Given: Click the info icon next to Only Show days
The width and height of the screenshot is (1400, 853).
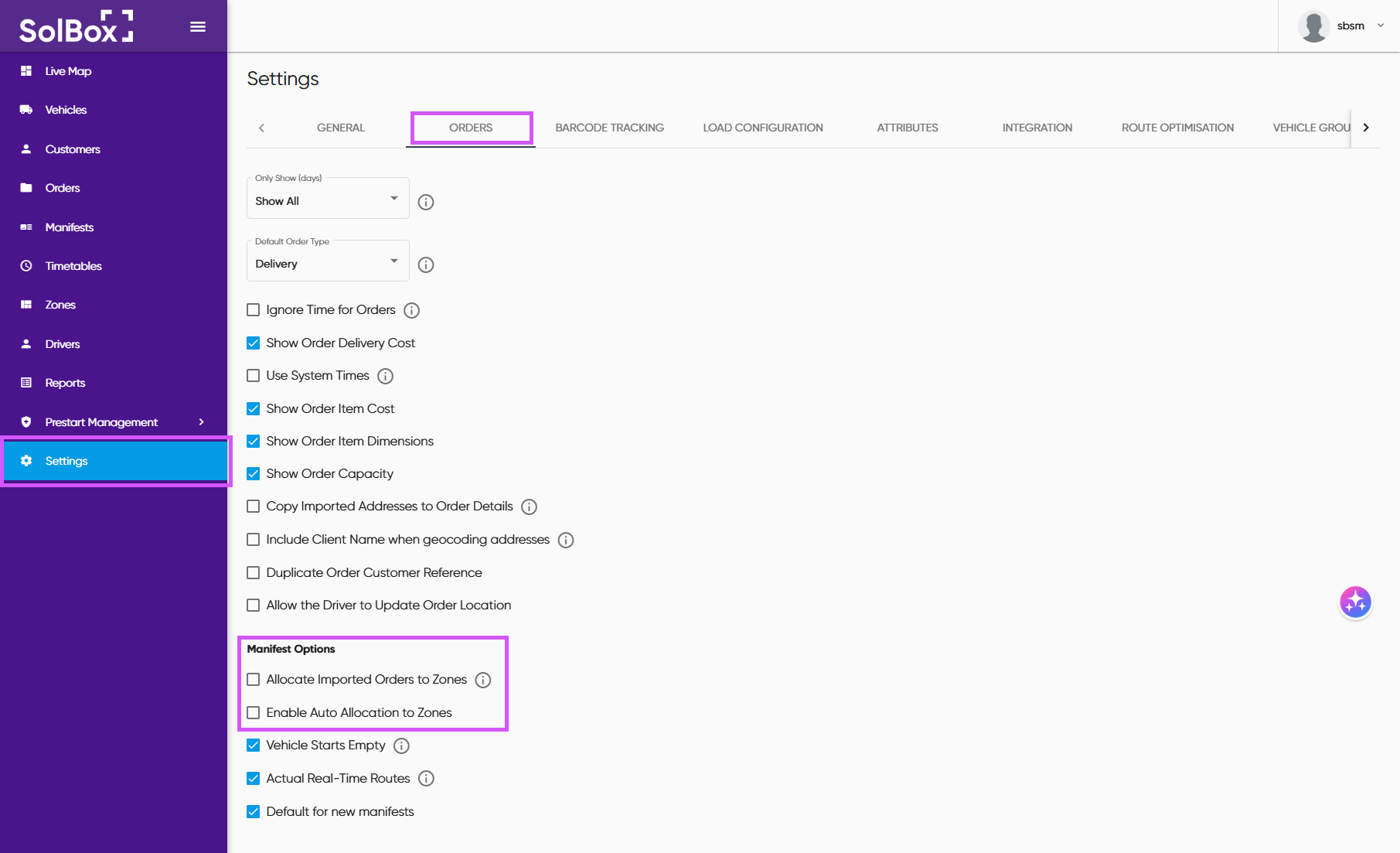Looking at the screenshot, I should [x=426, y=203].
